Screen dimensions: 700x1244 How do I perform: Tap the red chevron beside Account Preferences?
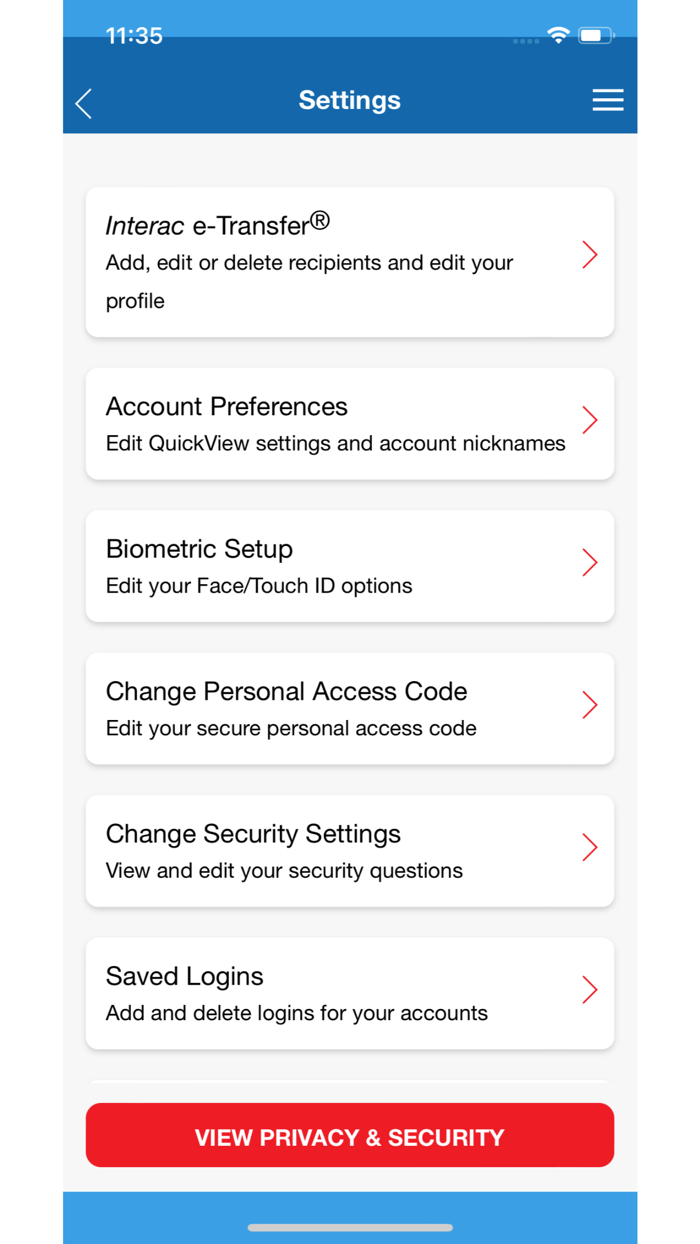tap(590, 419)
